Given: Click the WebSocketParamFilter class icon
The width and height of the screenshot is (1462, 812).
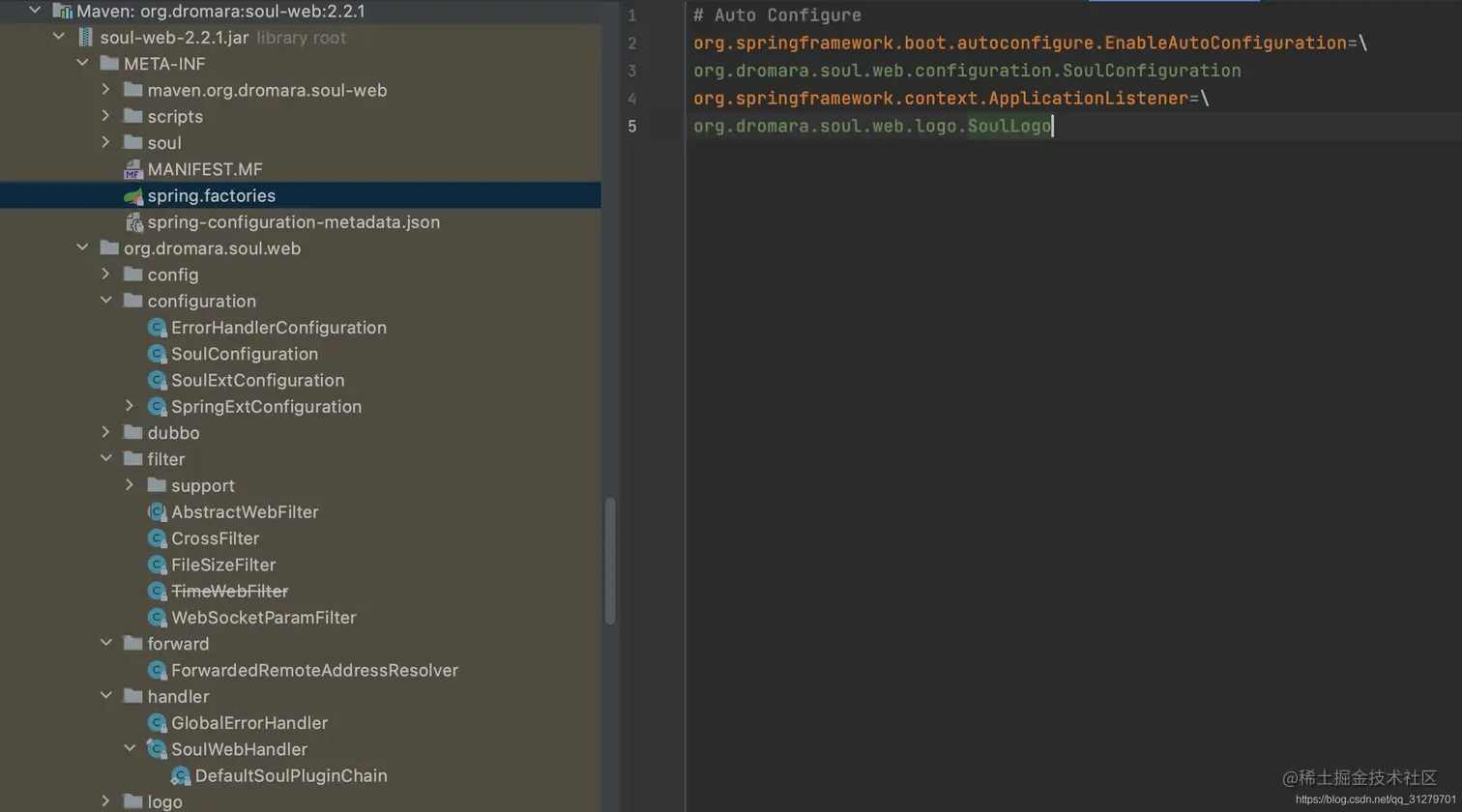Looking at the screenshot, I should click(x=157, y=617).
